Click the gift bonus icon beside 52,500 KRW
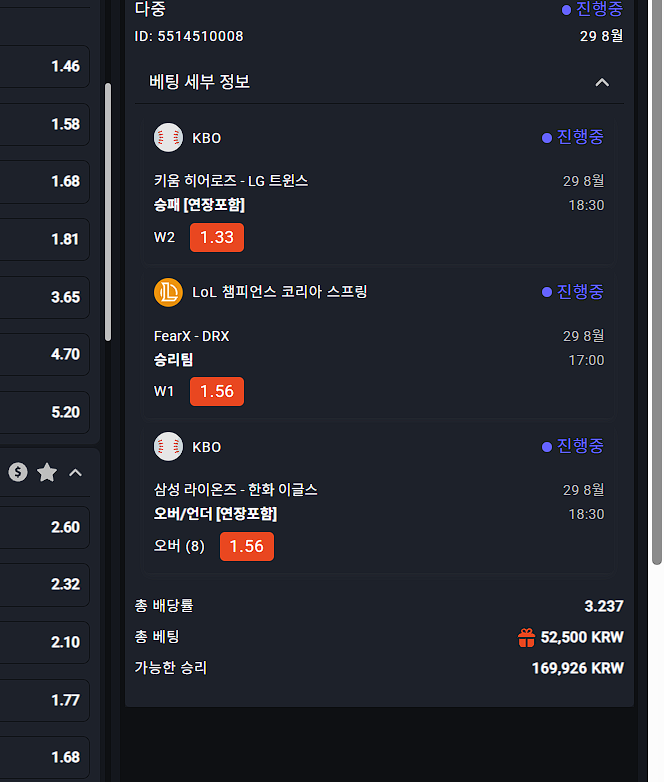The image size is (664, 782). [526, 637]
